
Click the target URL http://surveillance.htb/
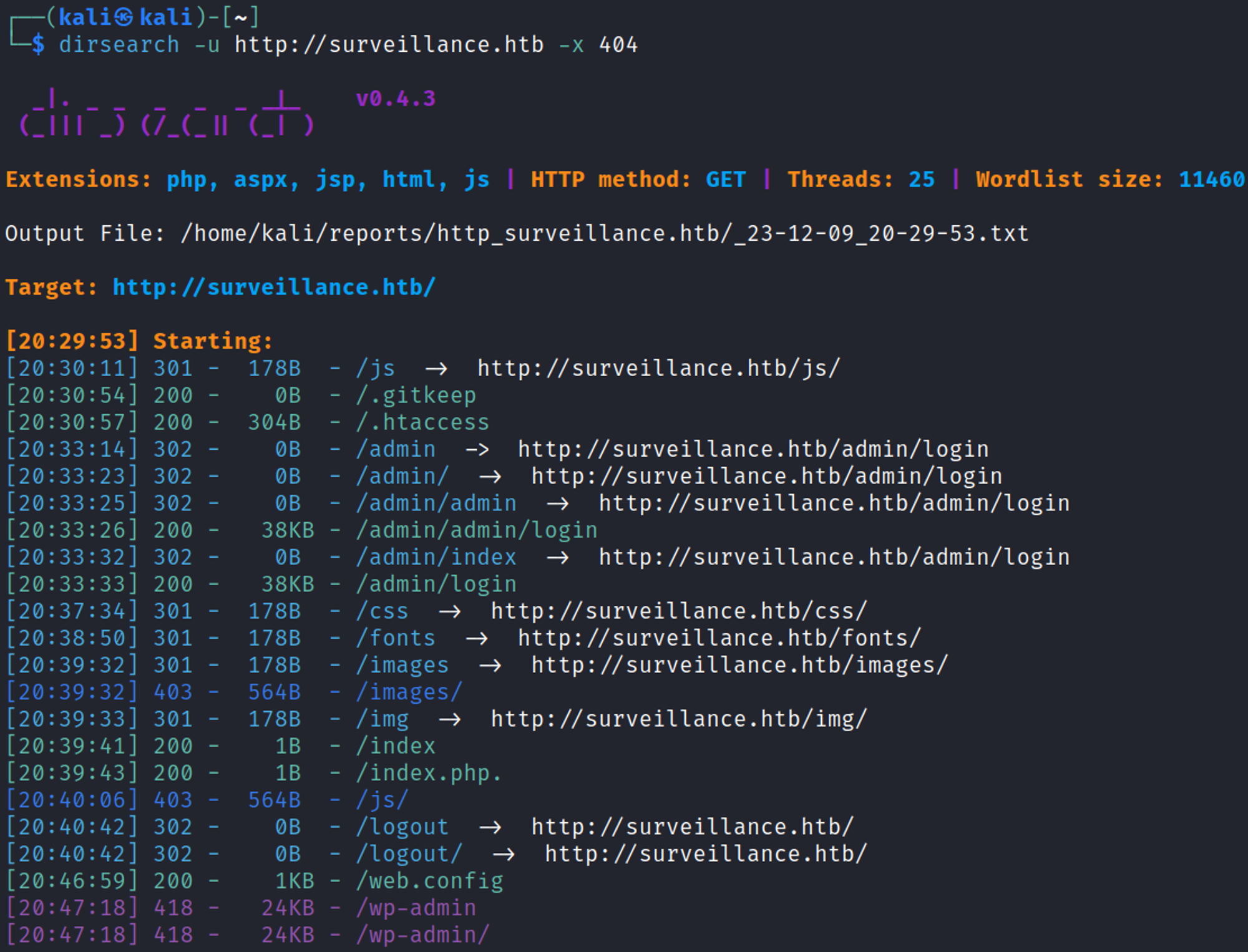coord(273,287)
